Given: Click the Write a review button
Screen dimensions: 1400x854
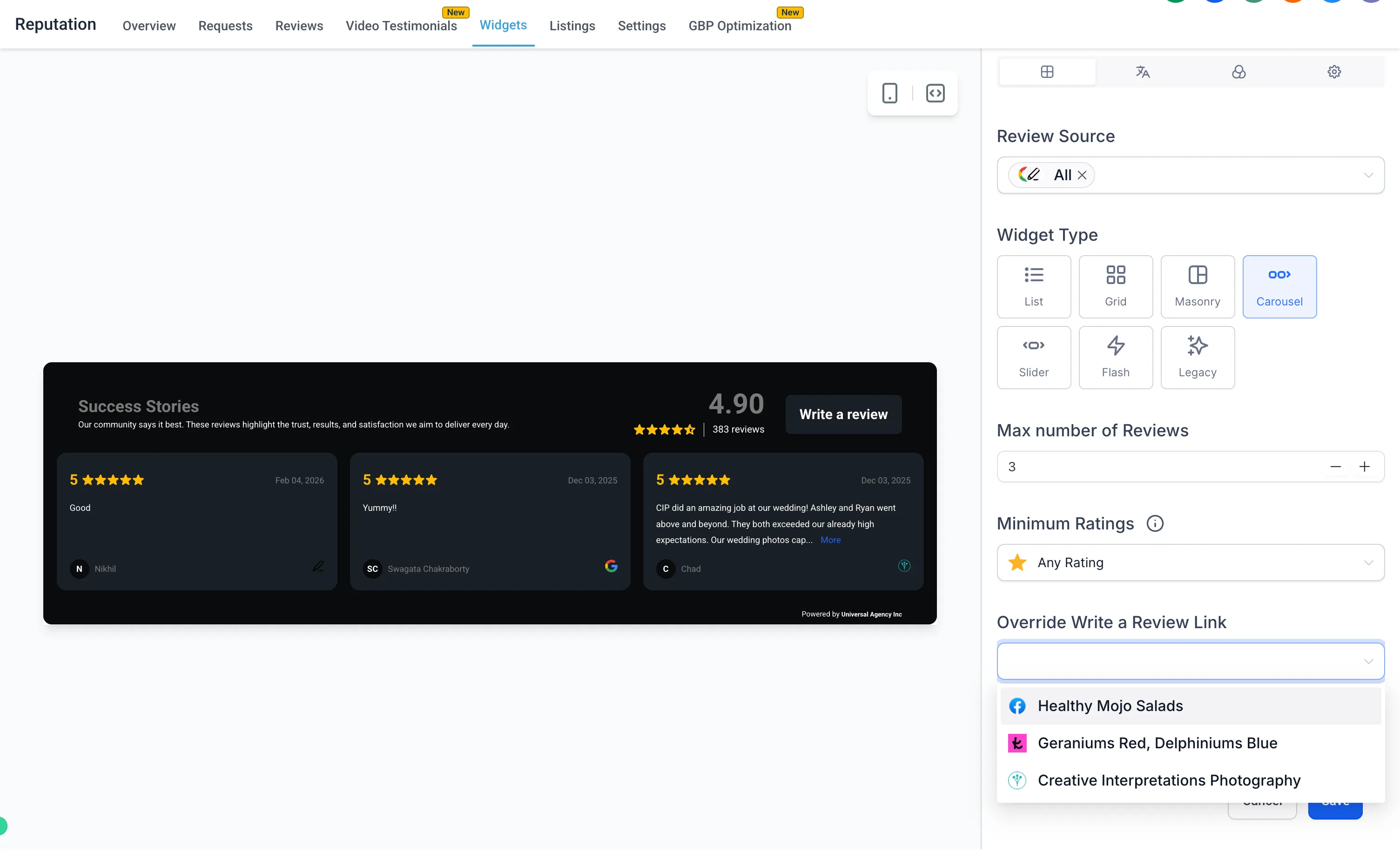Looking at the screenshot, I should click(x=842, y=414).
